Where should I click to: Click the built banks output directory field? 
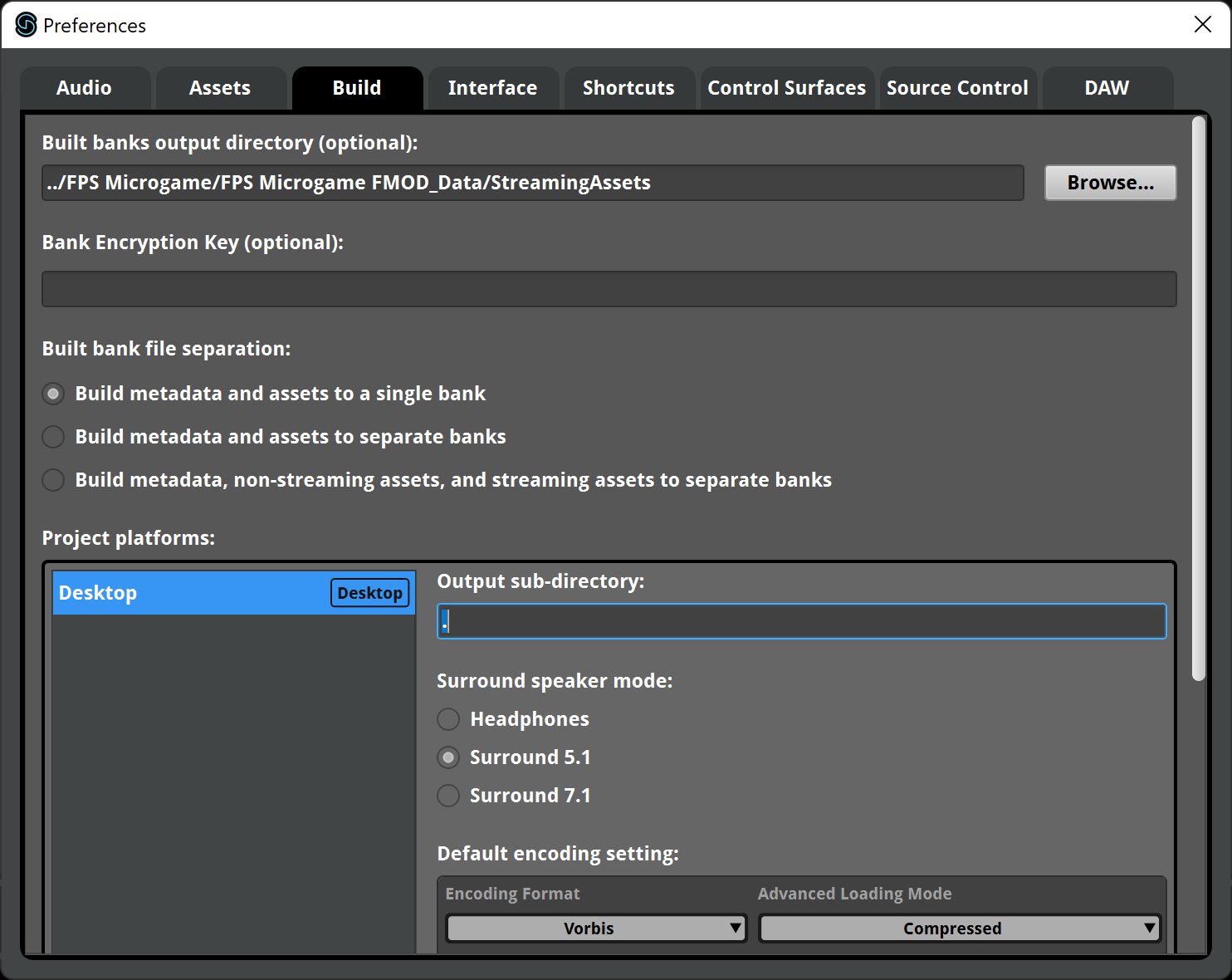[x=533, y=183]
